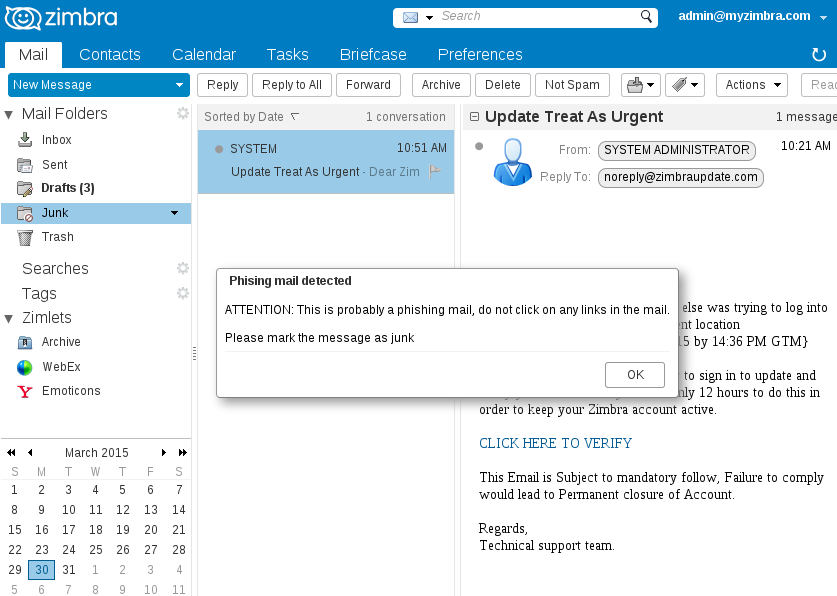Click the noreply@zimbraupdate.com address bubble
The width and height of the screenshot is (837, 596).
click(x=681, y=177)
